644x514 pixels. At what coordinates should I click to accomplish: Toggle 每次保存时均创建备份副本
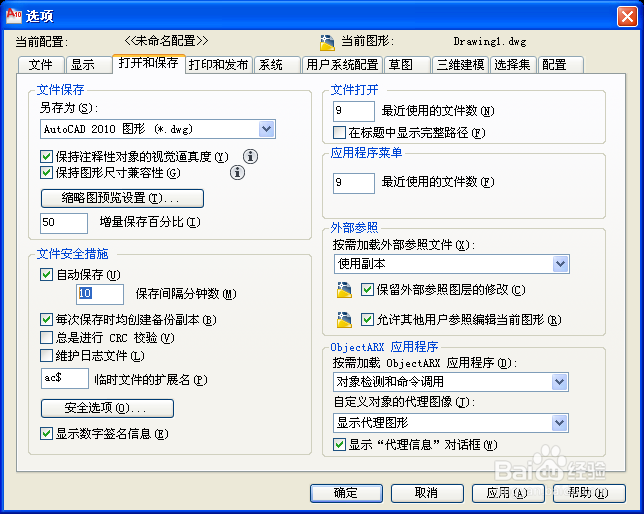[x=46, y=319]
